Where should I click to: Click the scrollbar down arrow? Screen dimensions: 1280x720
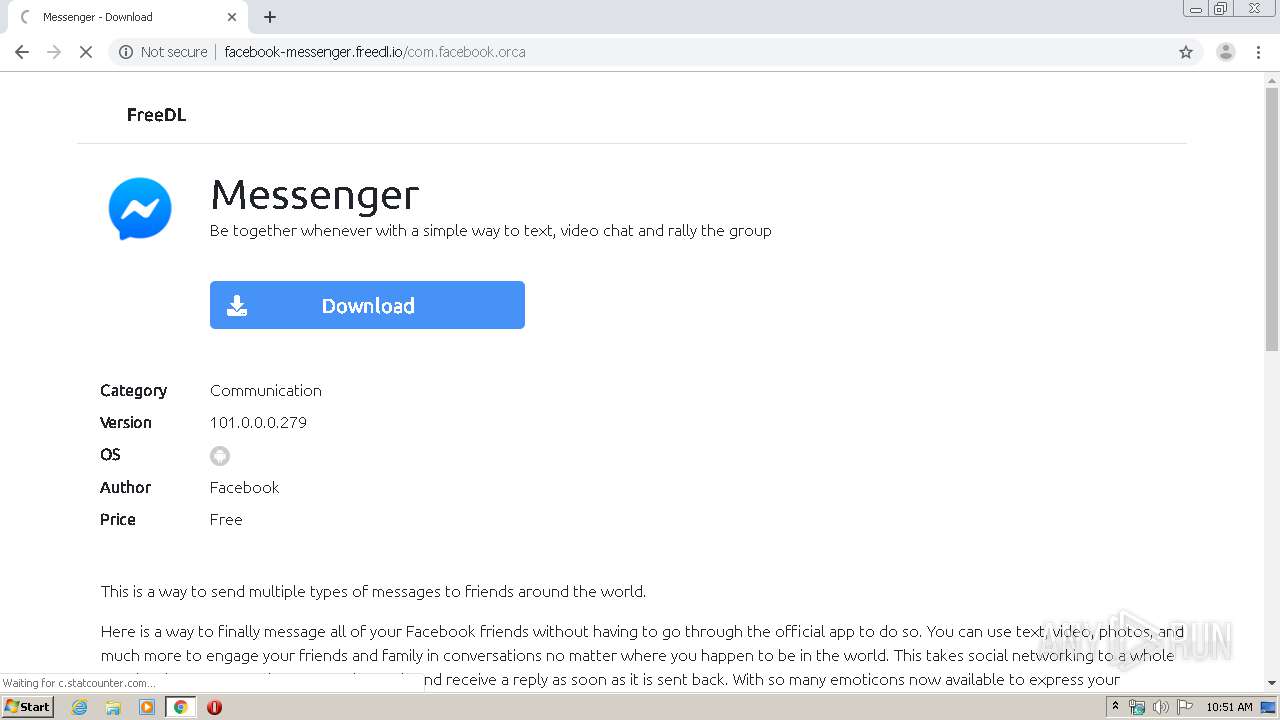1272,683
